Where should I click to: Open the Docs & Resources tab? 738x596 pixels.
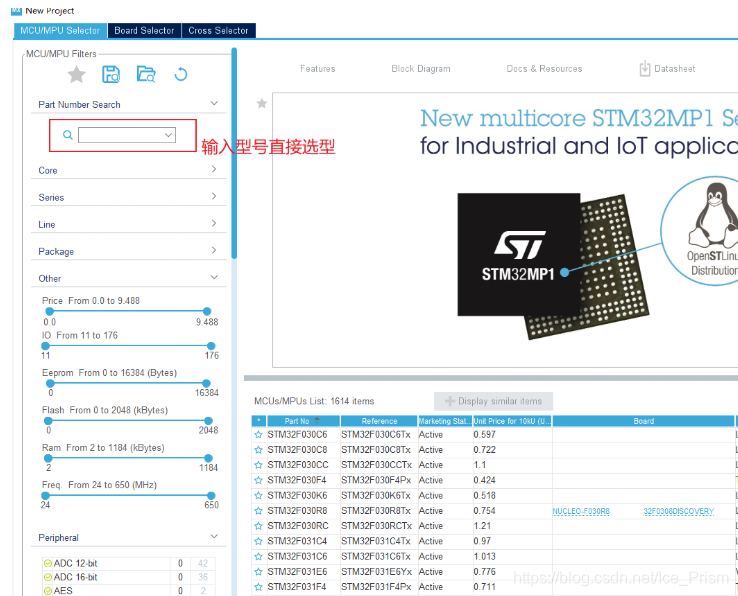tap(544, 69)
